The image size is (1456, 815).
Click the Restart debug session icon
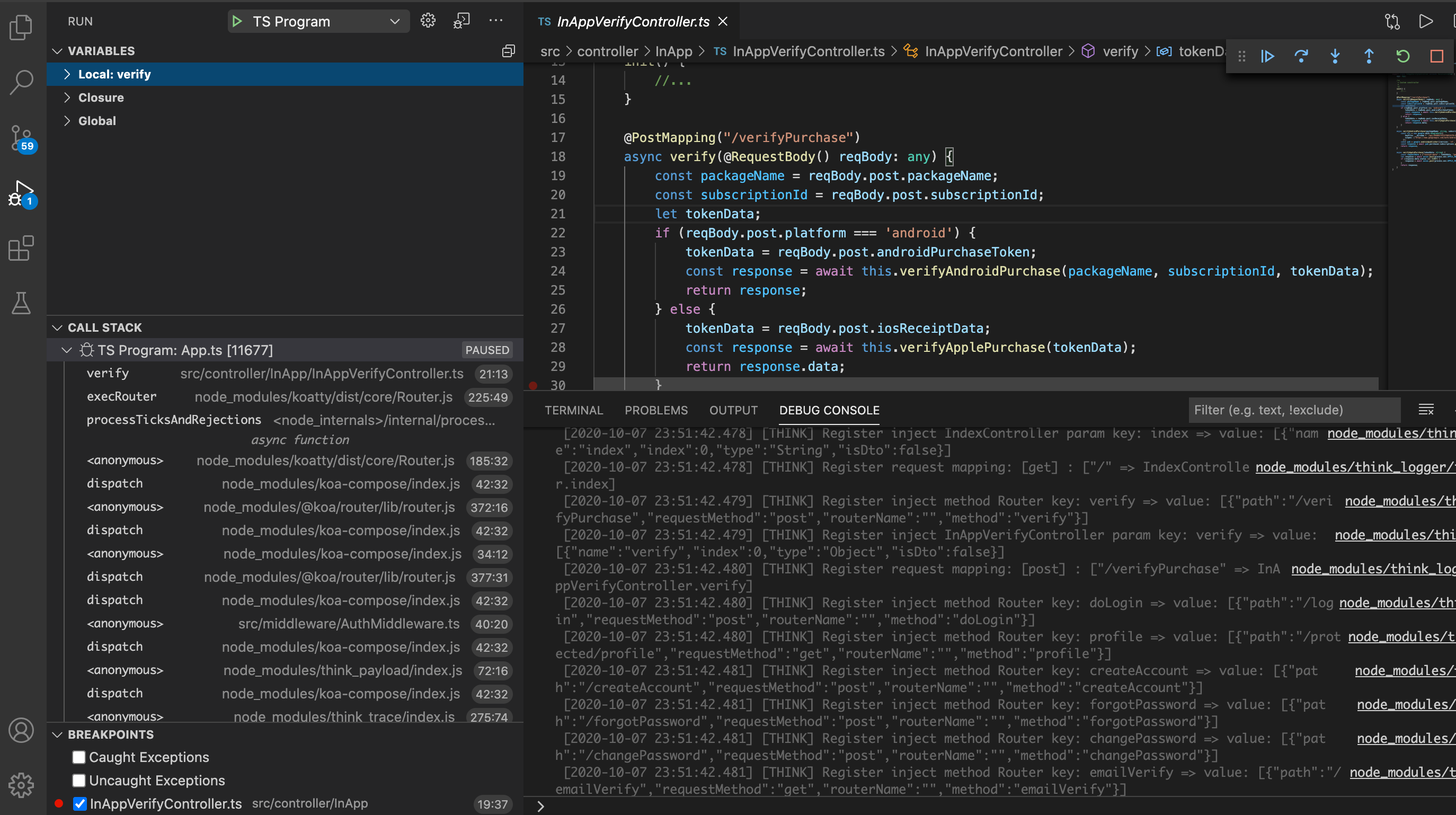click(1403, 56)
